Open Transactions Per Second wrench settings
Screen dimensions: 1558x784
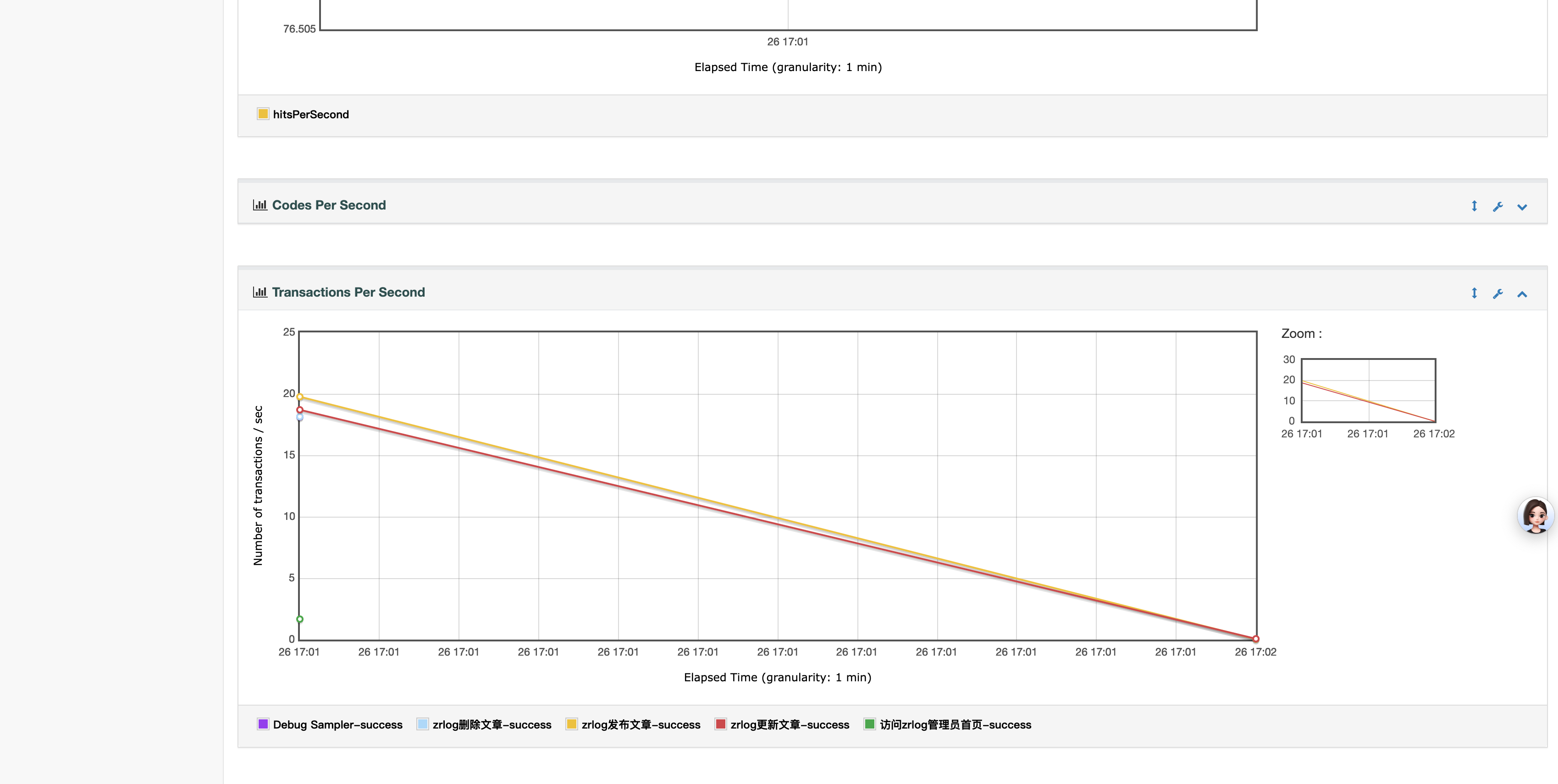click(x=1497, y=293)
